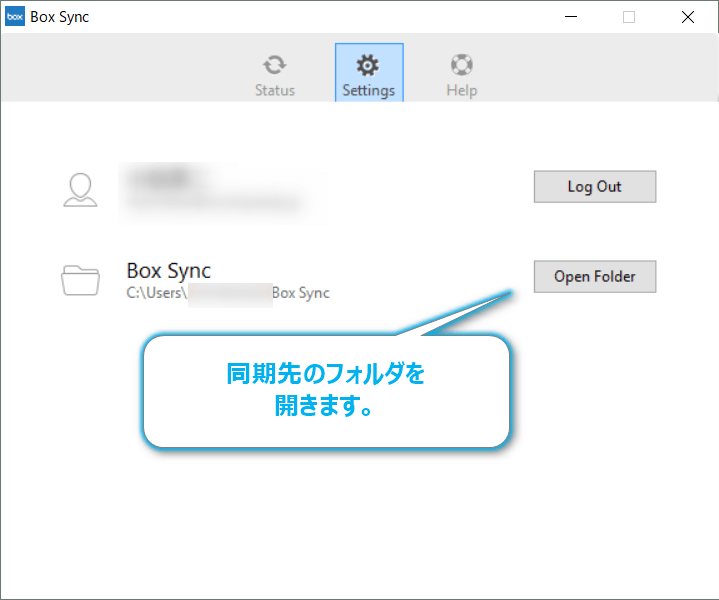The height and width of the screenshot is (600, 719).
Task: Click the Settings gear icon
Action: [x=368, y=65]
